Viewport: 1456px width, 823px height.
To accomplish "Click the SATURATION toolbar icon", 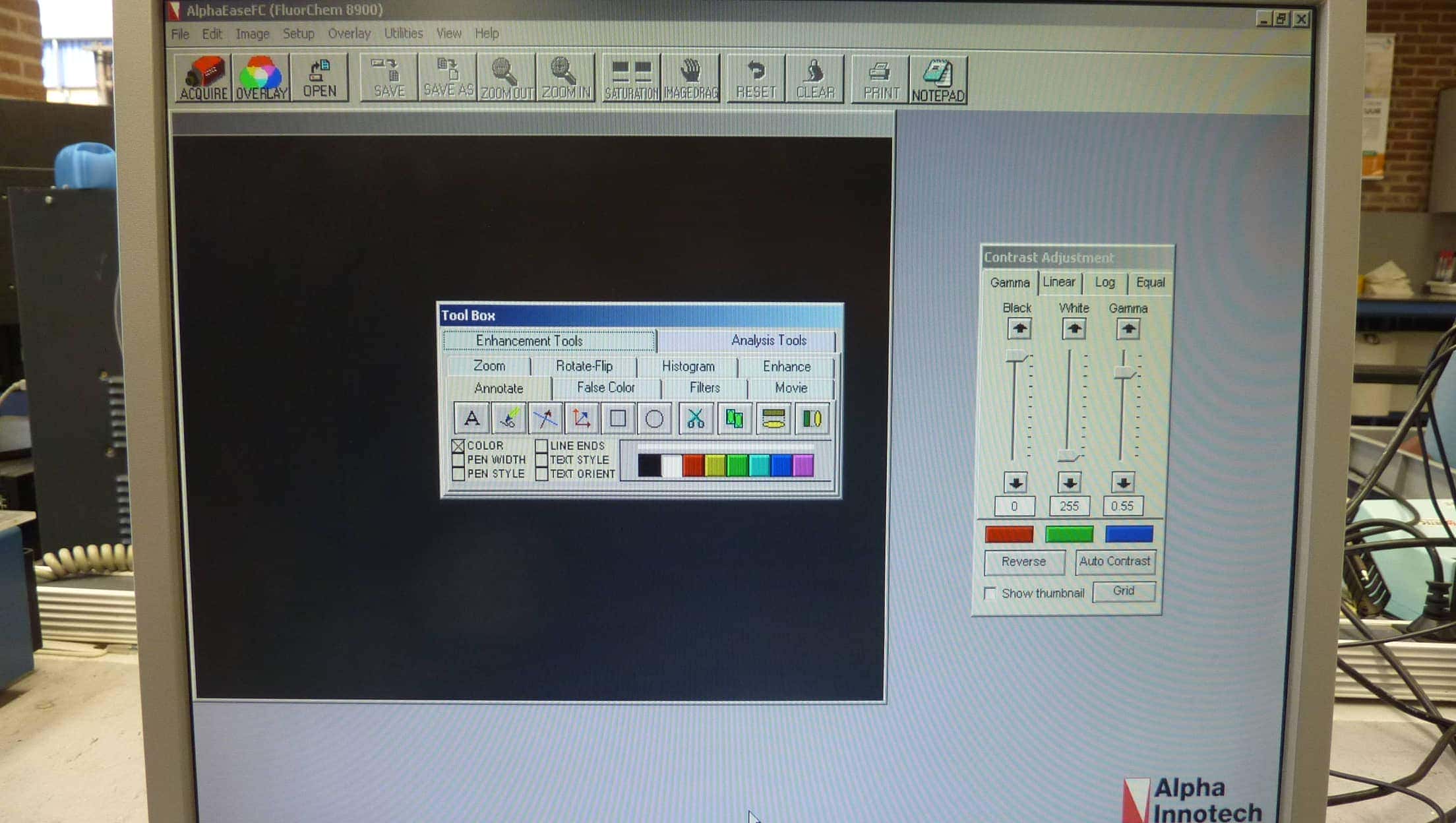I will 631,78.
